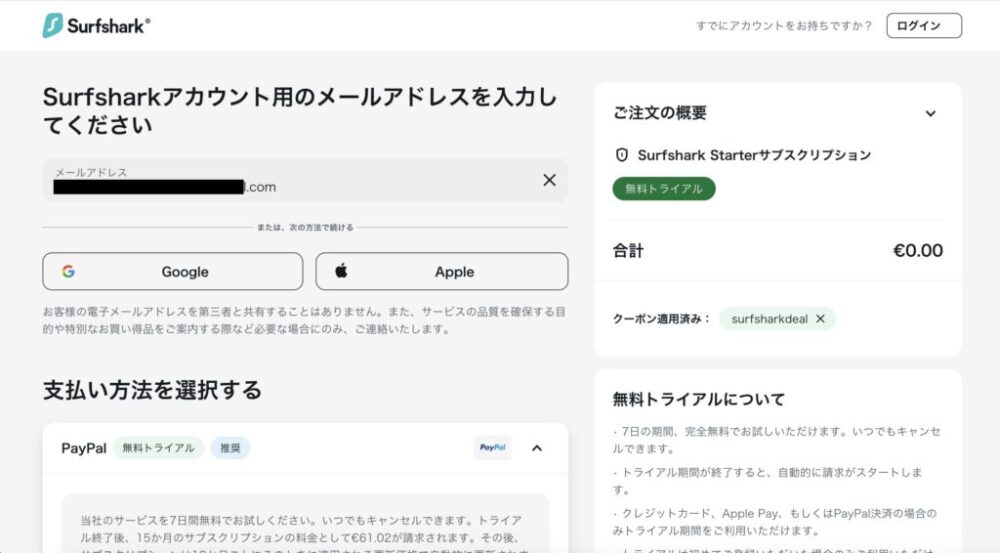Click the 無料トライアルについて heading
1000x553 pixels.
698,399
